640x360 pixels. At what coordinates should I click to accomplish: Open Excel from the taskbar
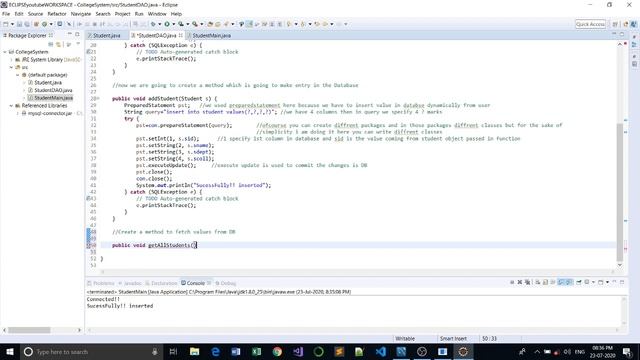click(256, 351)
